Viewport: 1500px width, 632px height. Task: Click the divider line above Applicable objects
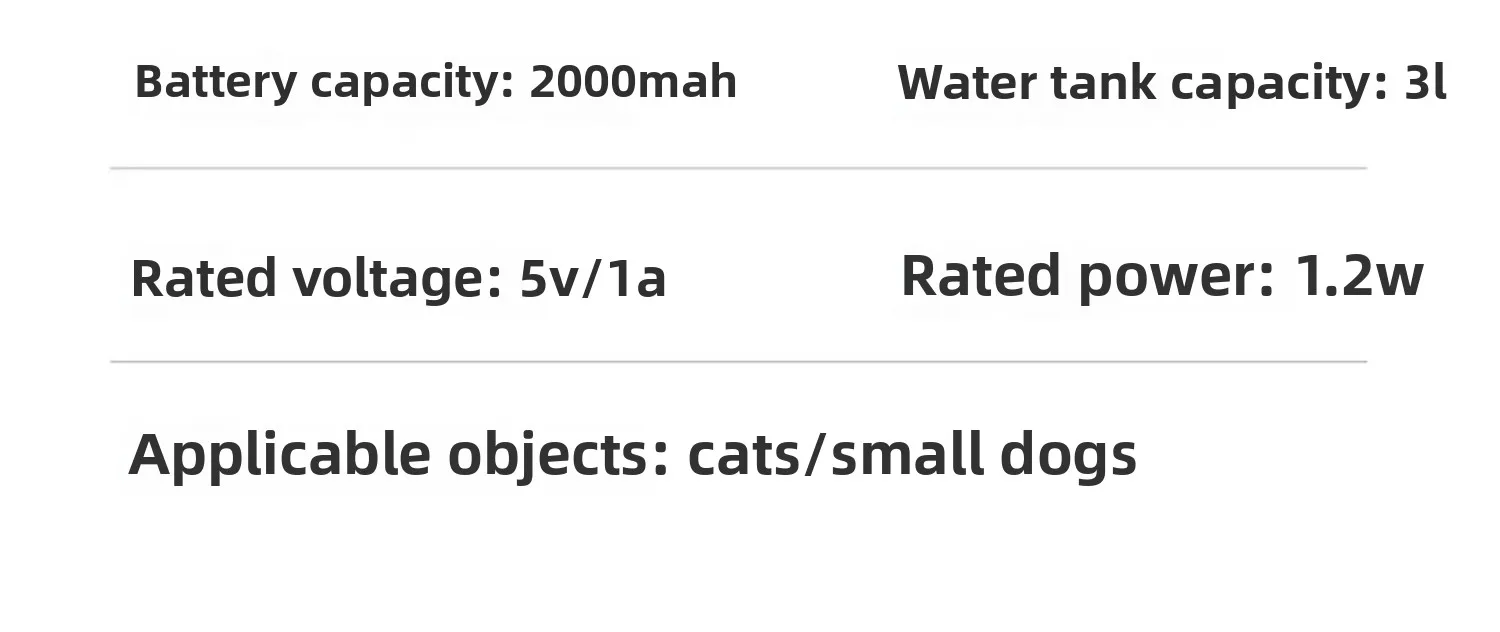[x=738, y=362]
